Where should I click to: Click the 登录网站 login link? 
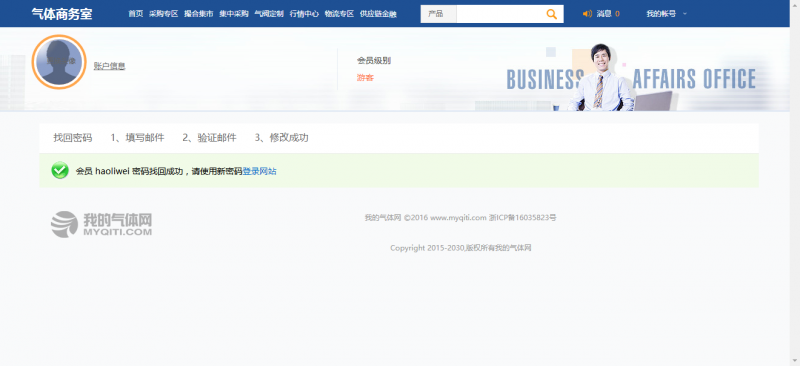(259, 172)
